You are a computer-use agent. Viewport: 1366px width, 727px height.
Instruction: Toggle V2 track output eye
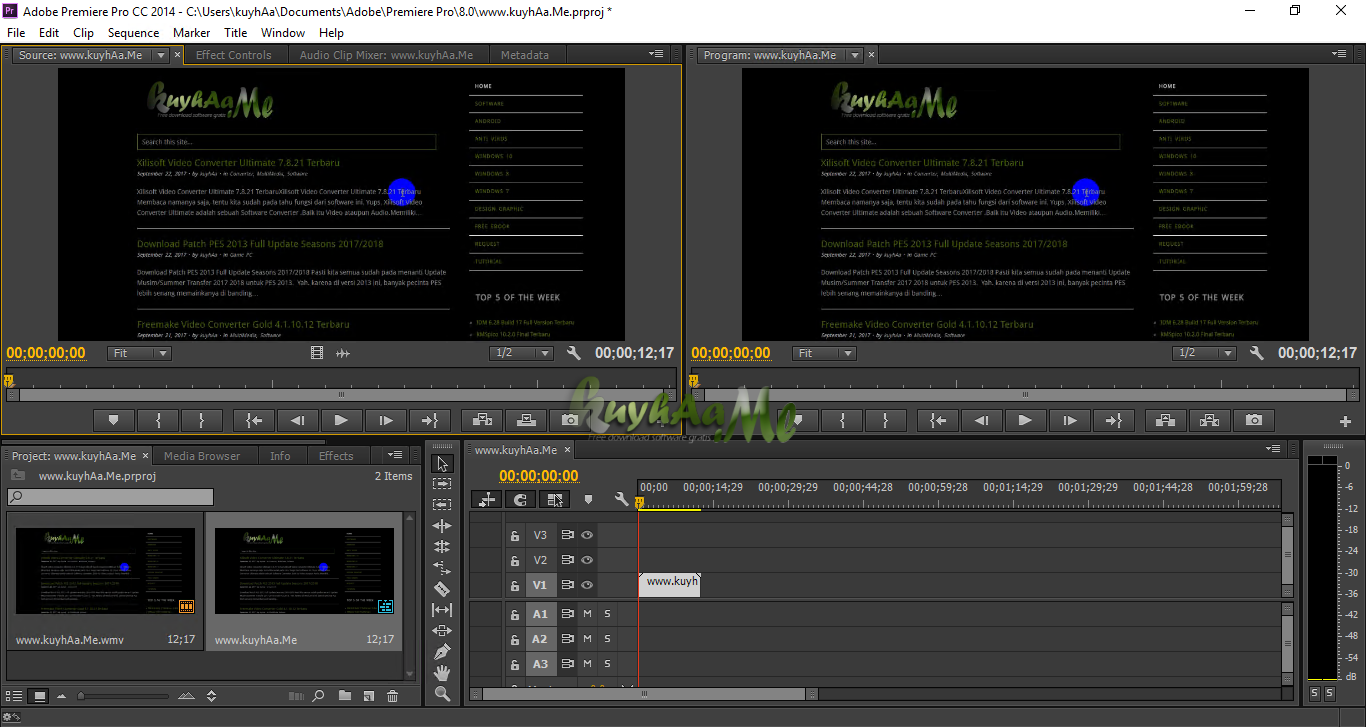point(587,560)
